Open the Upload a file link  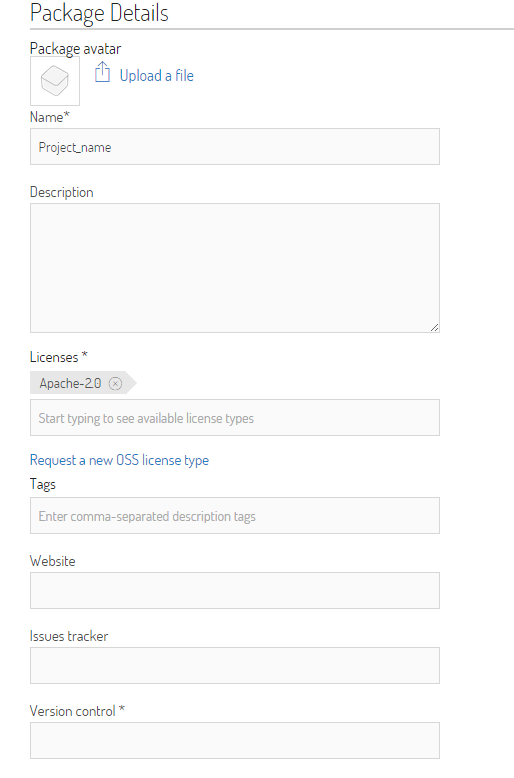coord(156,75)
